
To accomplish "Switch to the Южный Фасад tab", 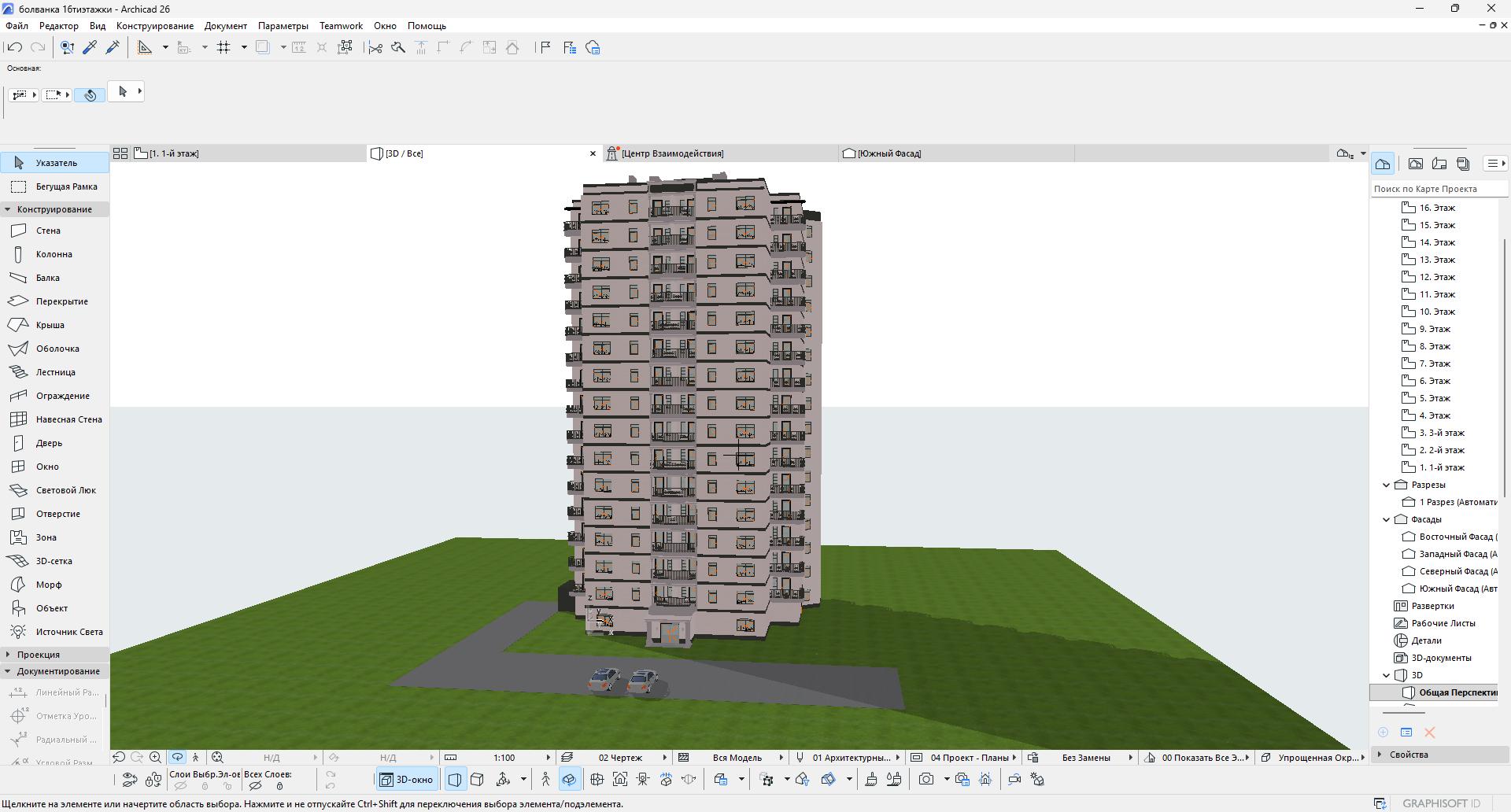I will point(888,153).
